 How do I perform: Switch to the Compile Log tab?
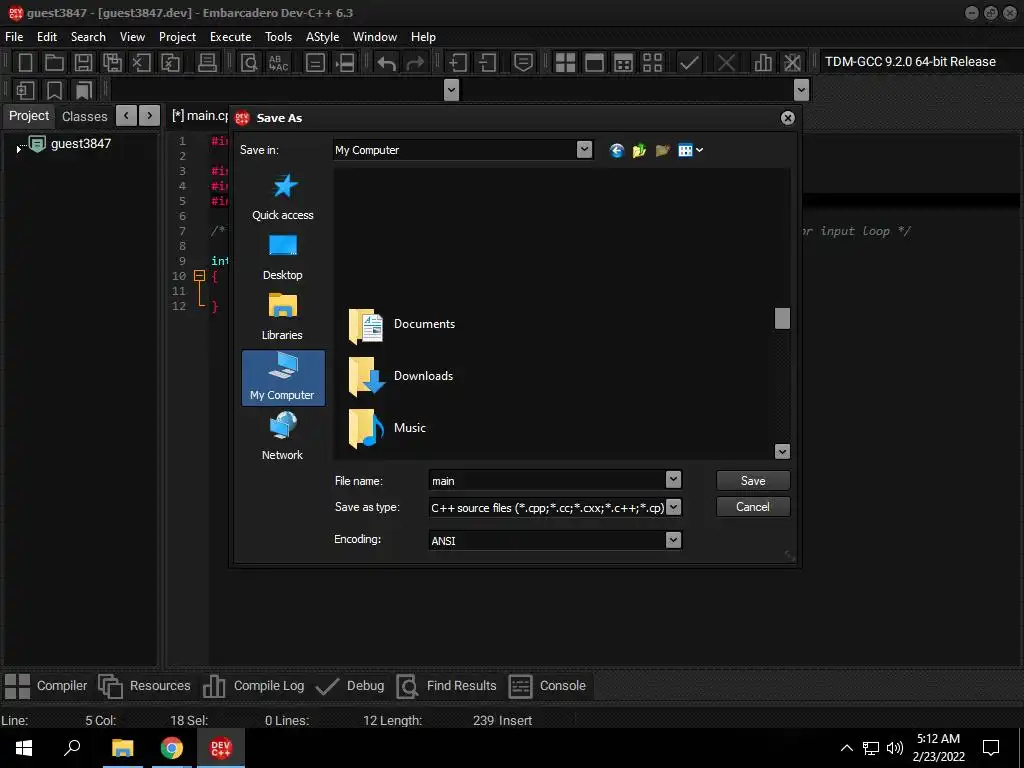254,686
